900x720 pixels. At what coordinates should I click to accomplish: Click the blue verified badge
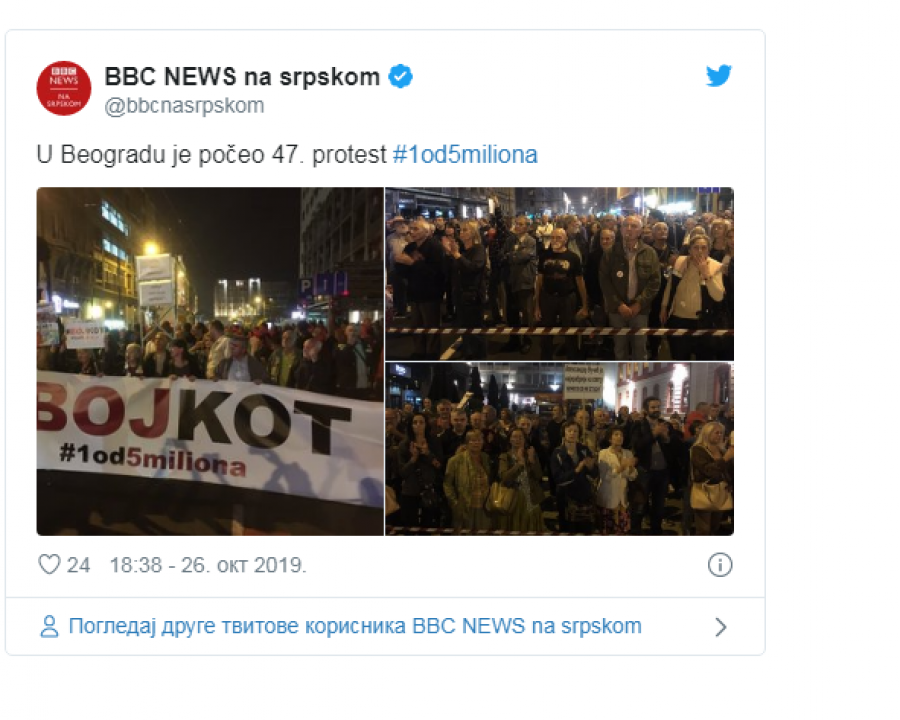pyautogui.click(x=401, y=76)
